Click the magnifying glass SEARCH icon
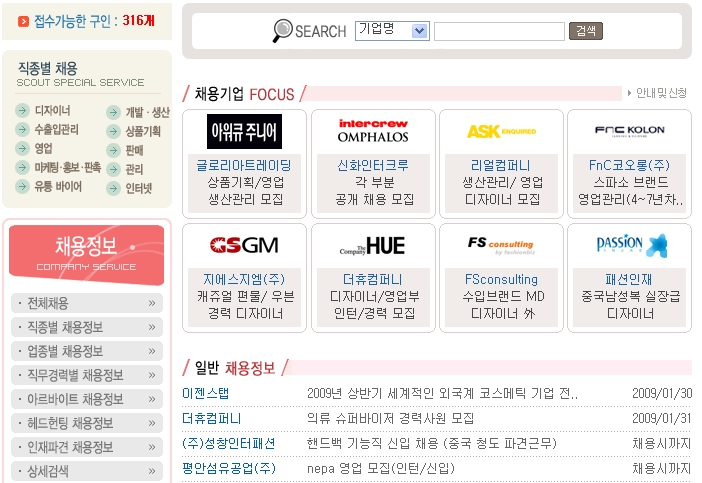This screenshot has width=702, height=483. click(x=283, y=30)
